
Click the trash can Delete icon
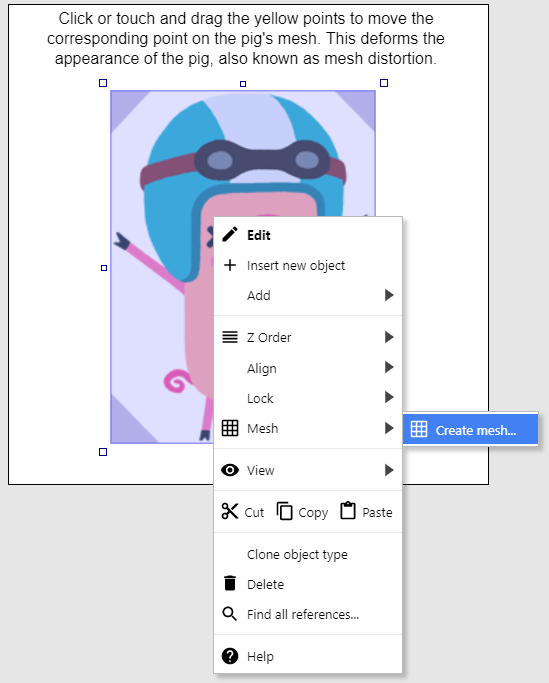pos(230,583)
